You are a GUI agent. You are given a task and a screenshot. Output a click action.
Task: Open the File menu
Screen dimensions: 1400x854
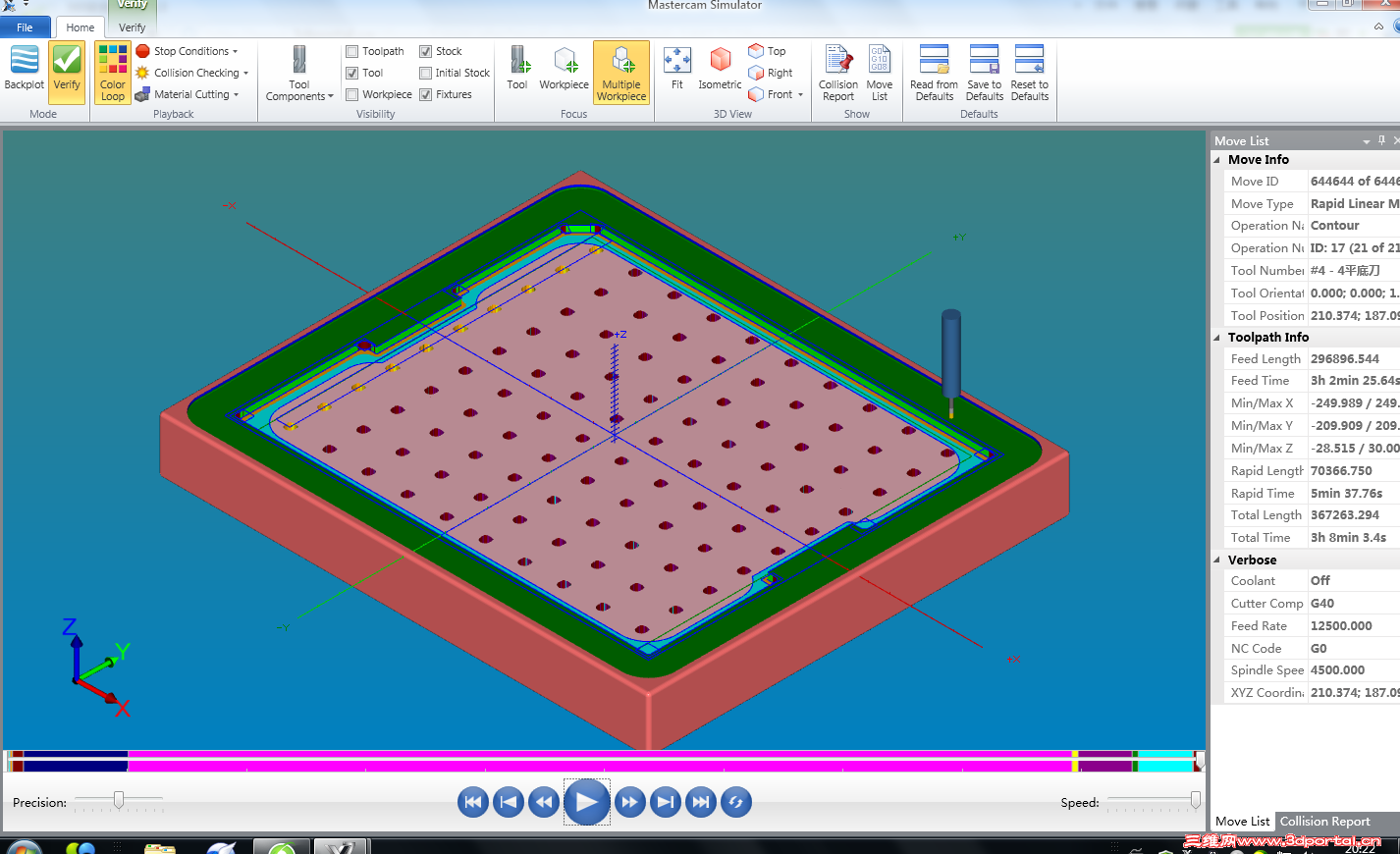[x=25, y=27]
